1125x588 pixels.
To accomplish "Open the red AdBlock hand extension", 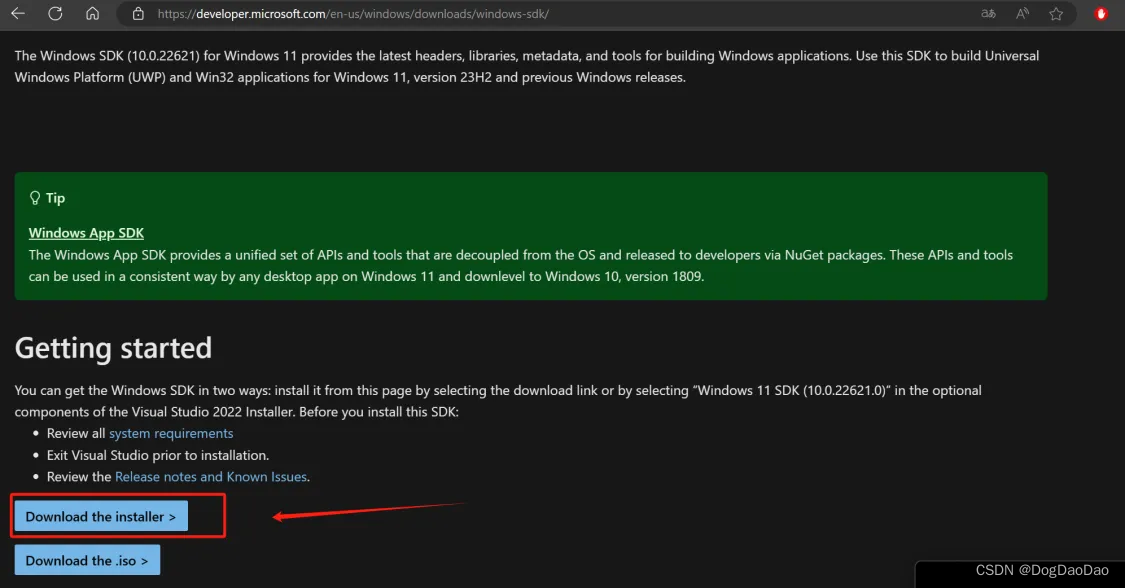I will [x=1101, y=14].
